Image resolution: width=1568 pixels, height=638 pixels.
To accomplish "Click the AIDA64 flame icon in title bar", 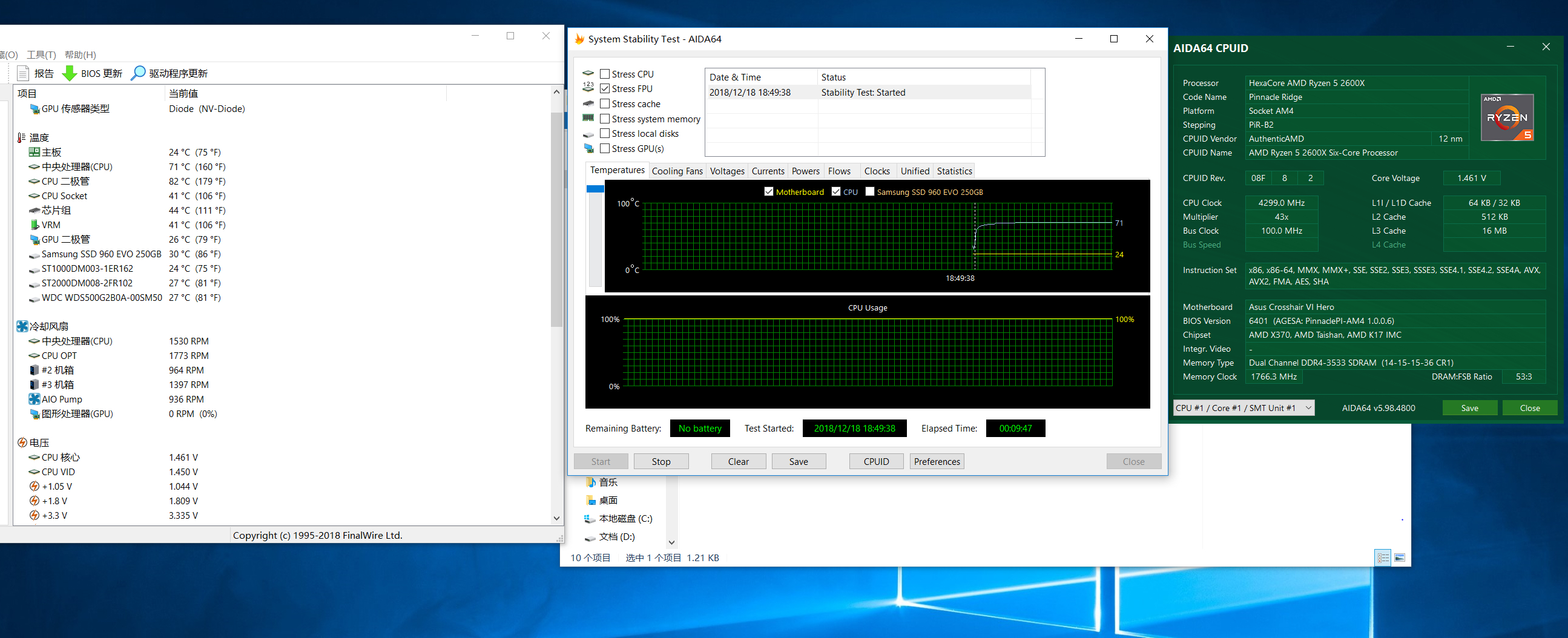I will tap(579, 39).
